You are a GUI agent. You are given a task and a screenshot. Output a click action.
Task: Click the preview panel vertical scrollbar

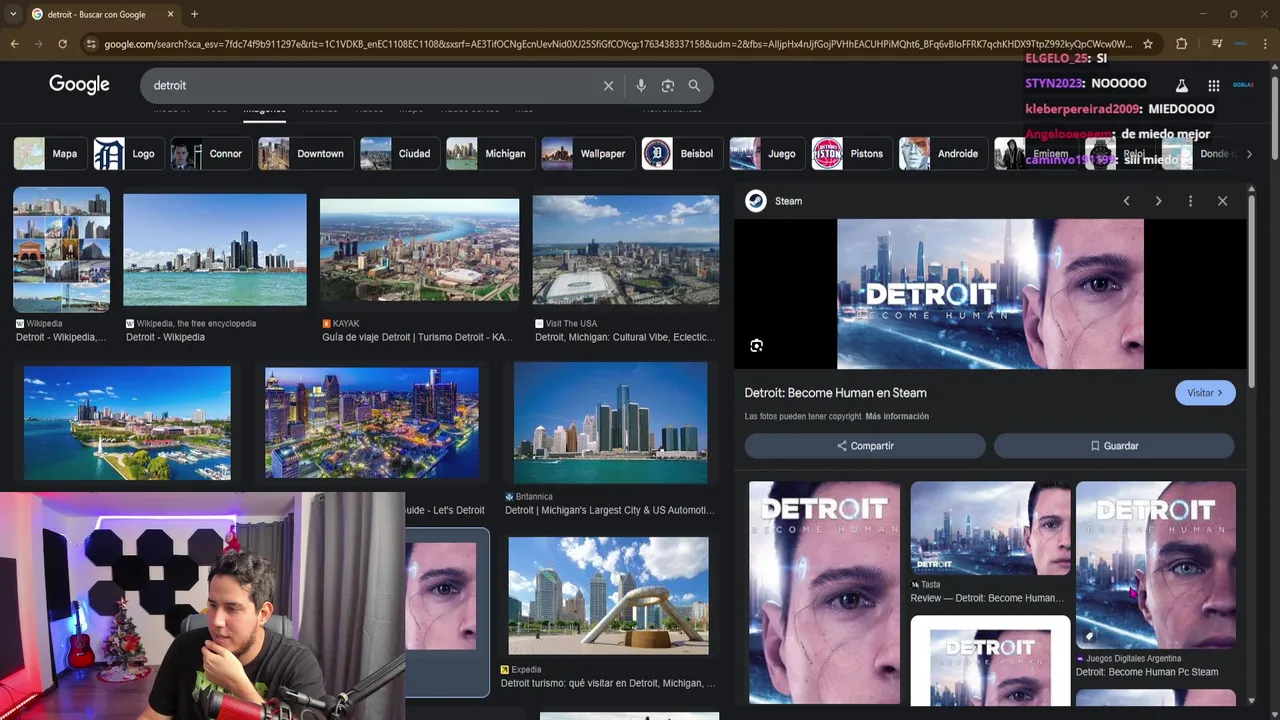(x=1251, y=290)
